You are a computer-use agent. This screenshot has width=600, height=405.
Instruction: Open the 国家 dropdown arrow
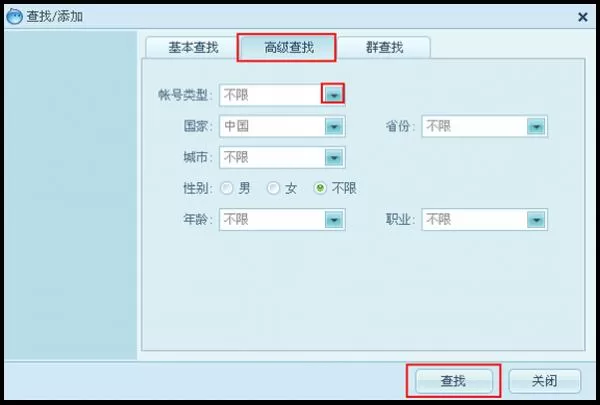click(x=334, y=126)
